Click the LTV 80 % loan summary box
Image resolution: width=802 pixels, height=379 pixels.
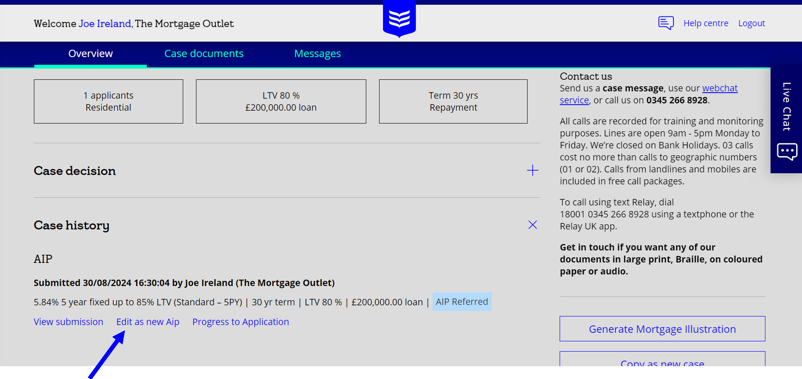point(281,101)
